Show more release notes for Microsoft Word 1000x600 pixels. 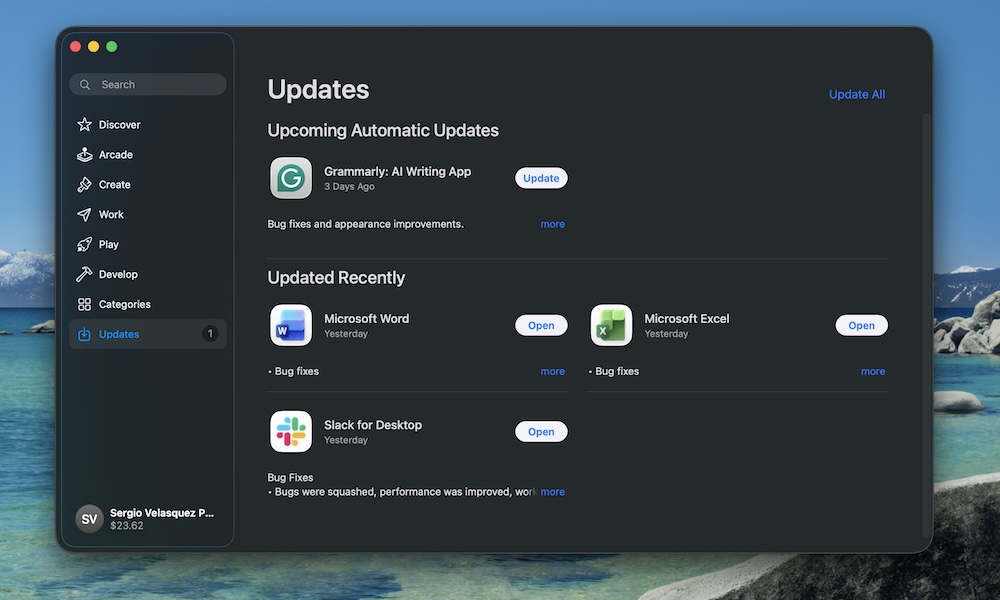point(552,371)
